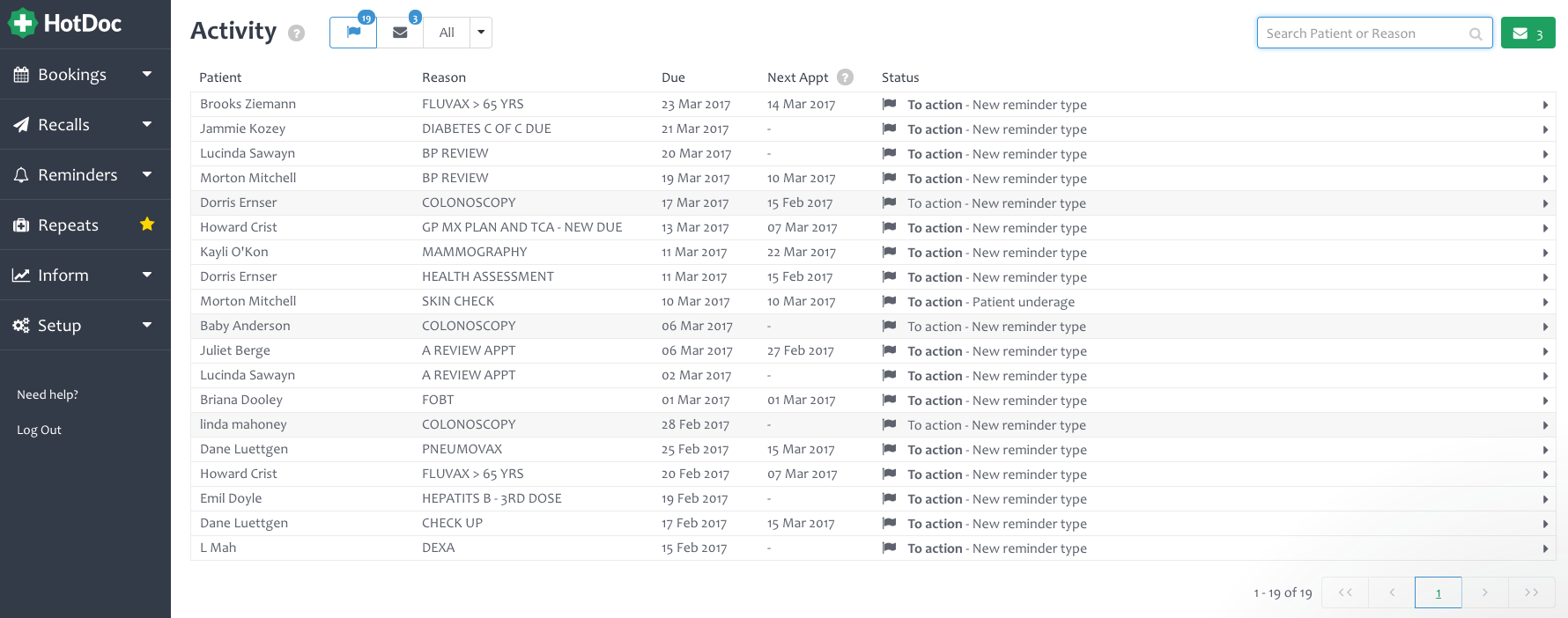1568x618 pixels.
Task: Focus the Search Patient or Reason field
Action: 1374,33
